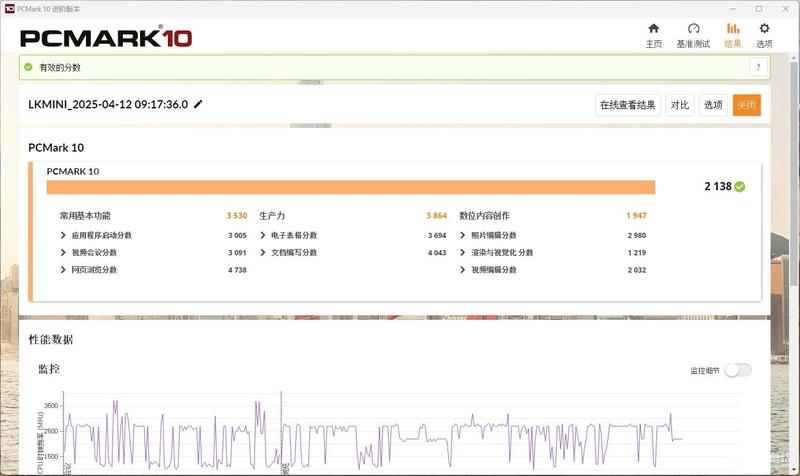Click the orange 关闭 button

[746, 105]
